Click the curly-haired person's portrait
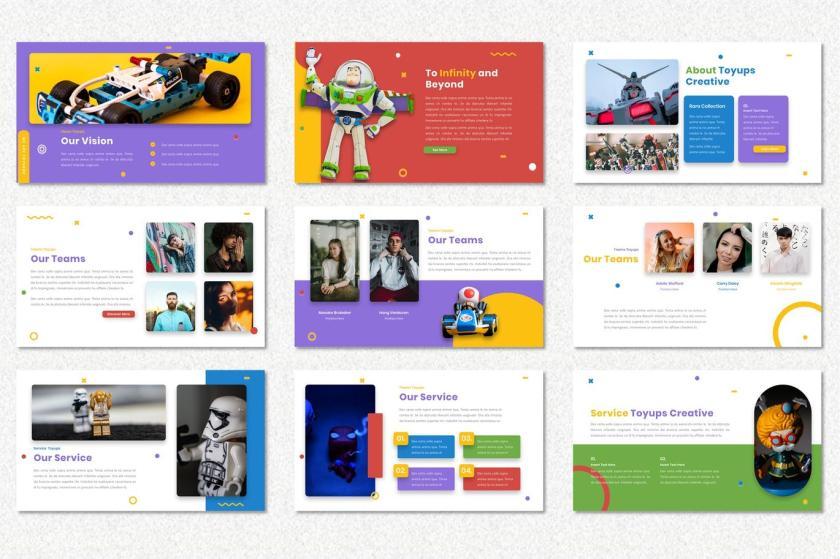The image size is (840, 559). (x=228, y=248)
